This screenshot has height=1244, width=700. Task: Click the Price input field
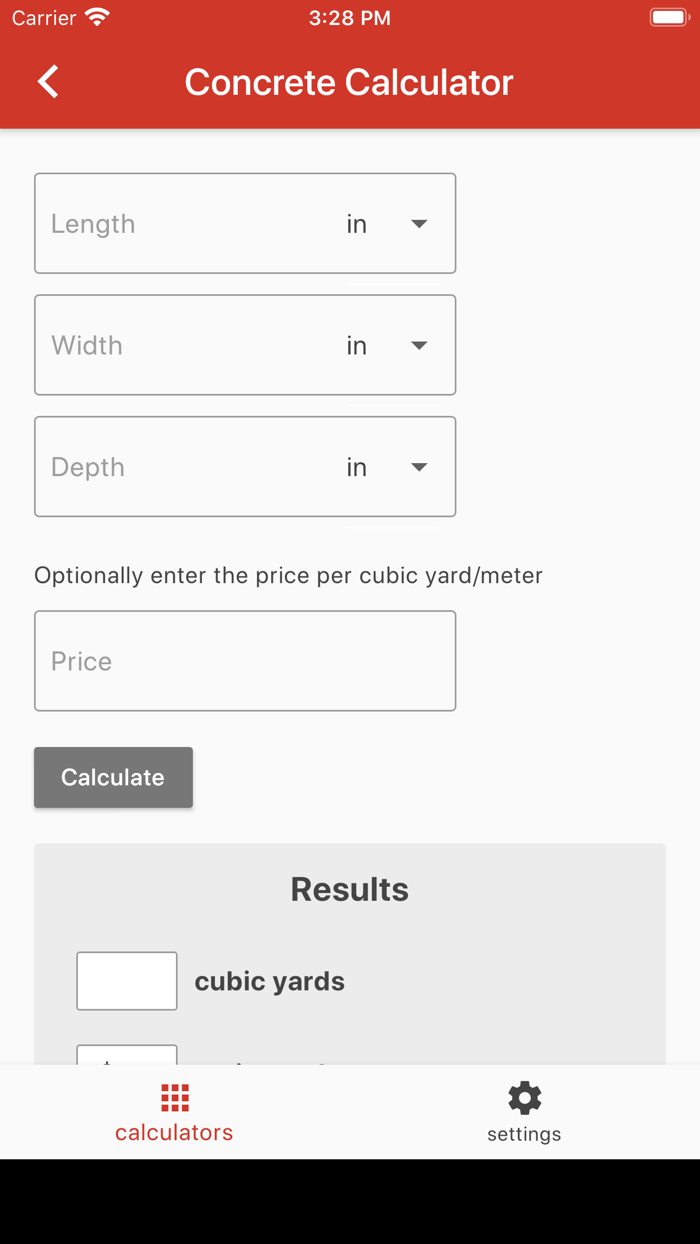(245, 660)
